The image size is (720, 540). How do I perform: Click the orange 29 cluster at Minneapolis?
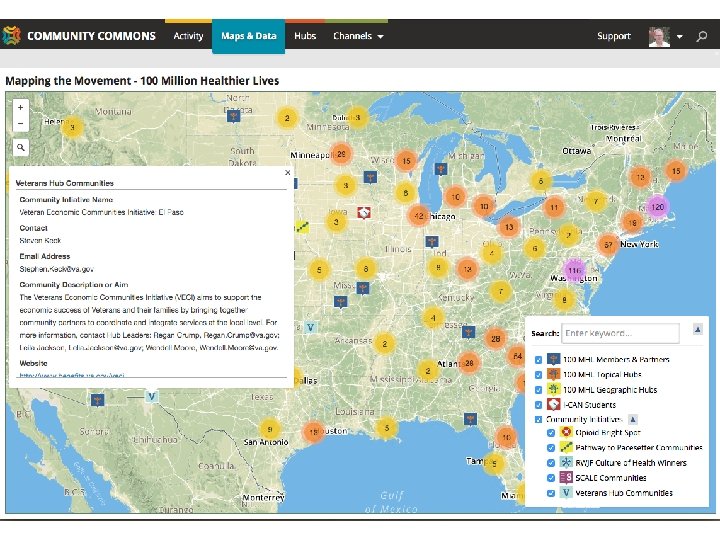tap(341, 154)
